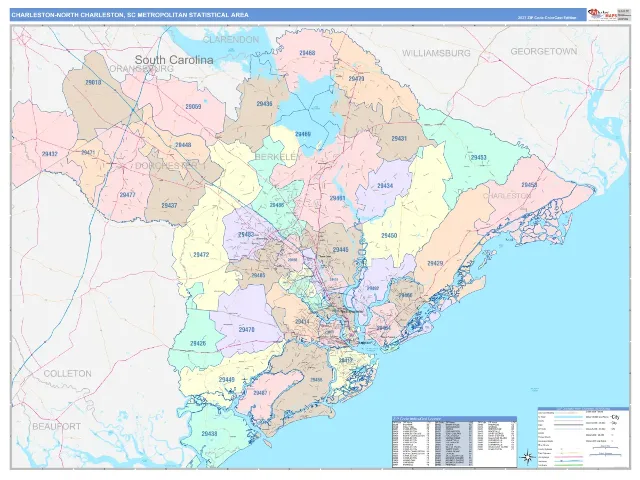The image size is (640, 480).
Task: Click ZIP code label 29471
Action: (88, 153)
